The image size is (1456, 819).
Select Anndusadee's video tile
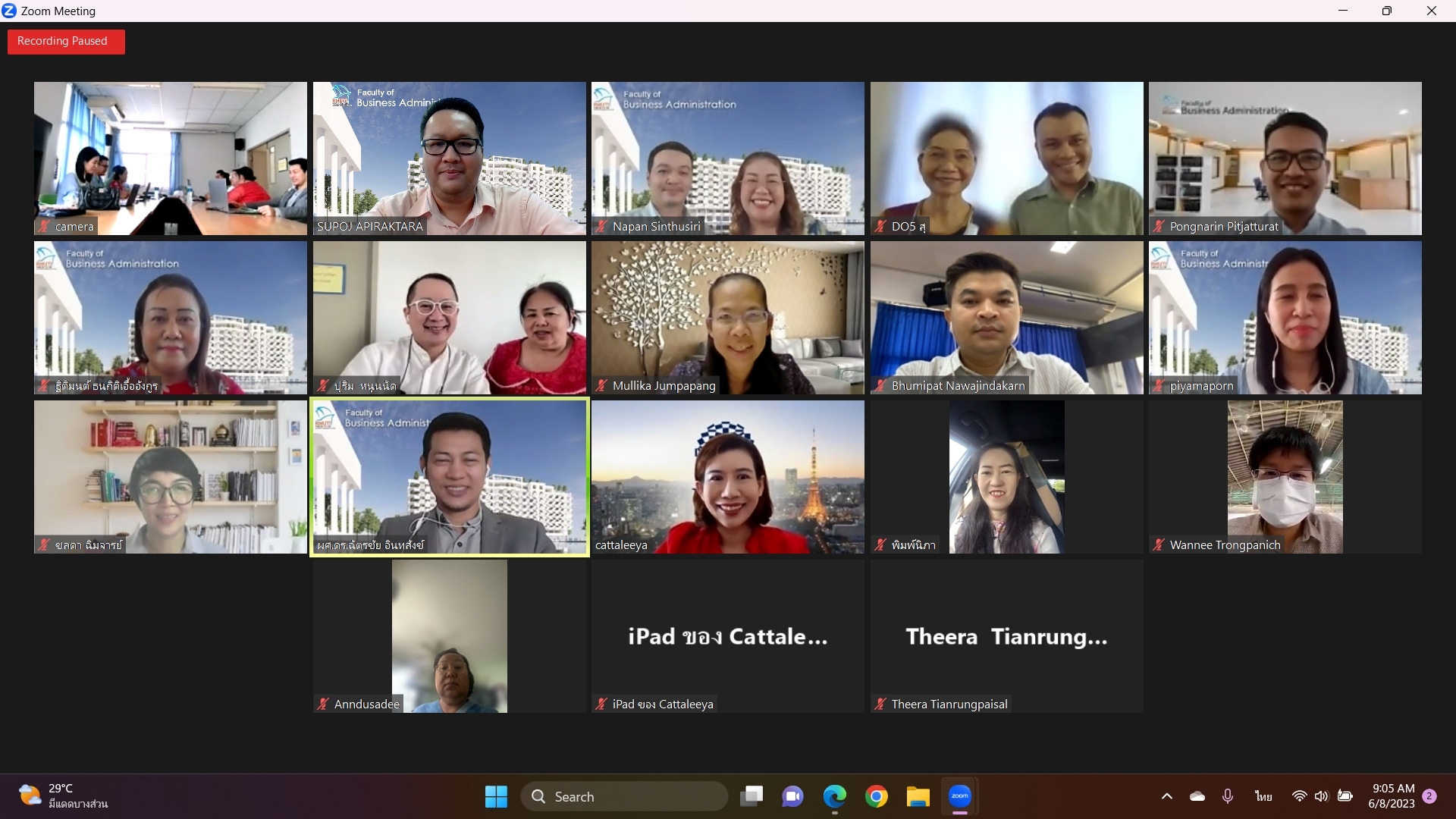click(449, 636)
